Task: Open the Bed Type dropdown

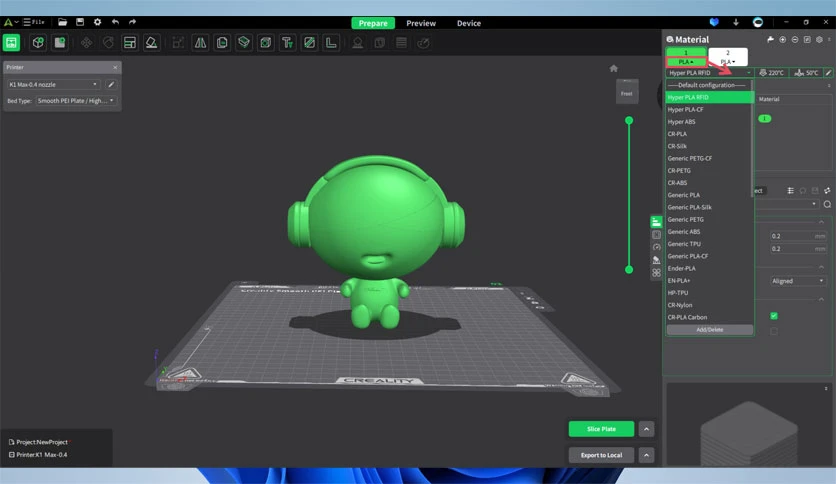Action: click(76, 100)
